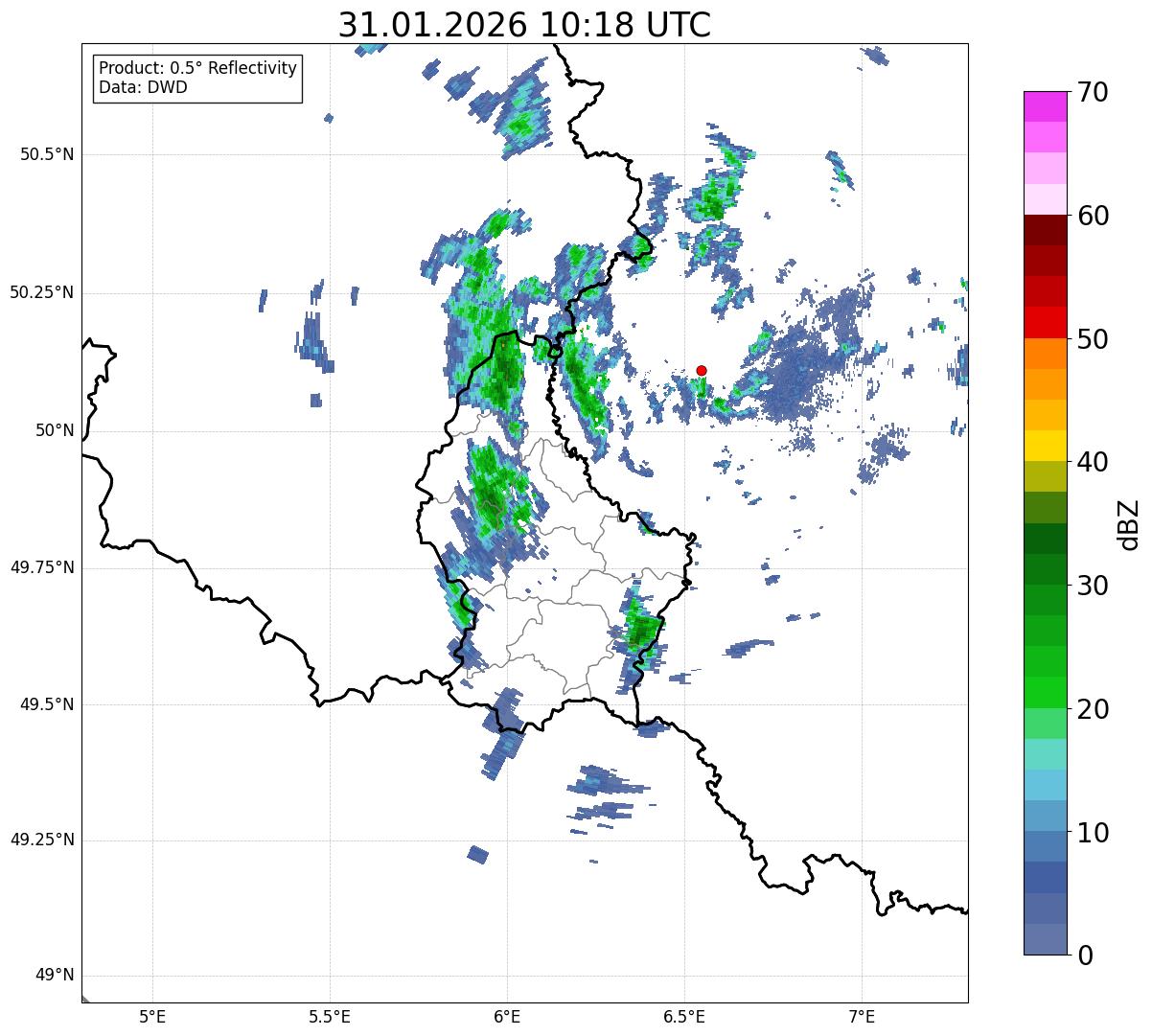The height and width of the screenshot is (1036, 1152).
Task: Click the colorbar tick label 60
Action: point(1093,216)
